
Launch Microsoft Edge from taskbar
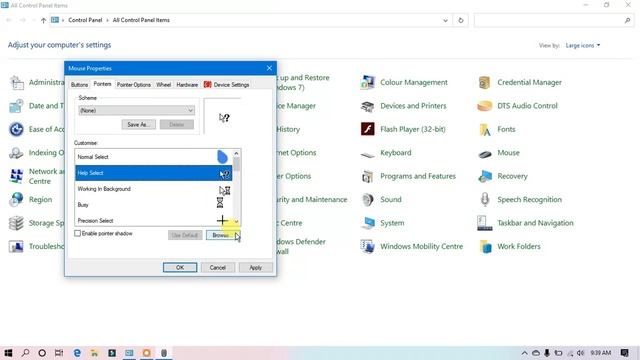point(77,353)
